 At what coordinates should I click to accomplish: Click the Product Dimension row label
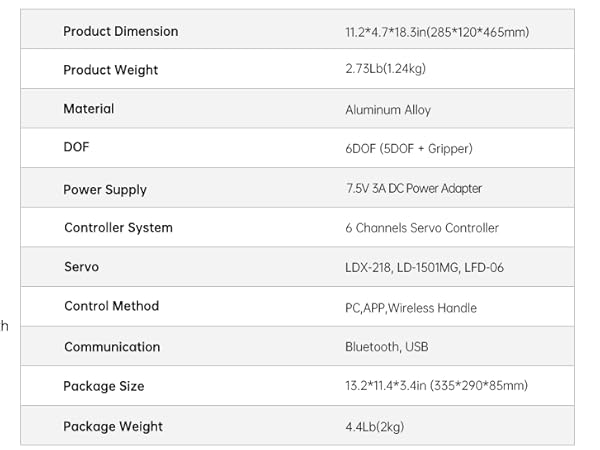click(120, 31)
